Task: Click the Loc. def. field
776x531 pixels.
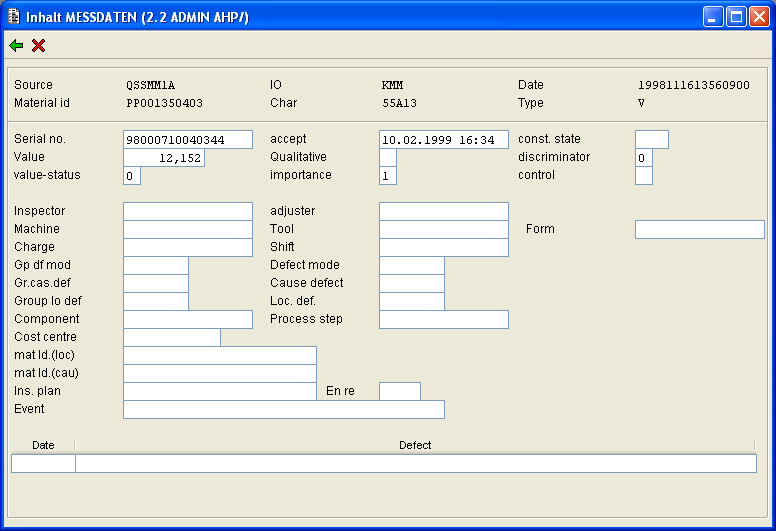Action: tap(412, 301)
